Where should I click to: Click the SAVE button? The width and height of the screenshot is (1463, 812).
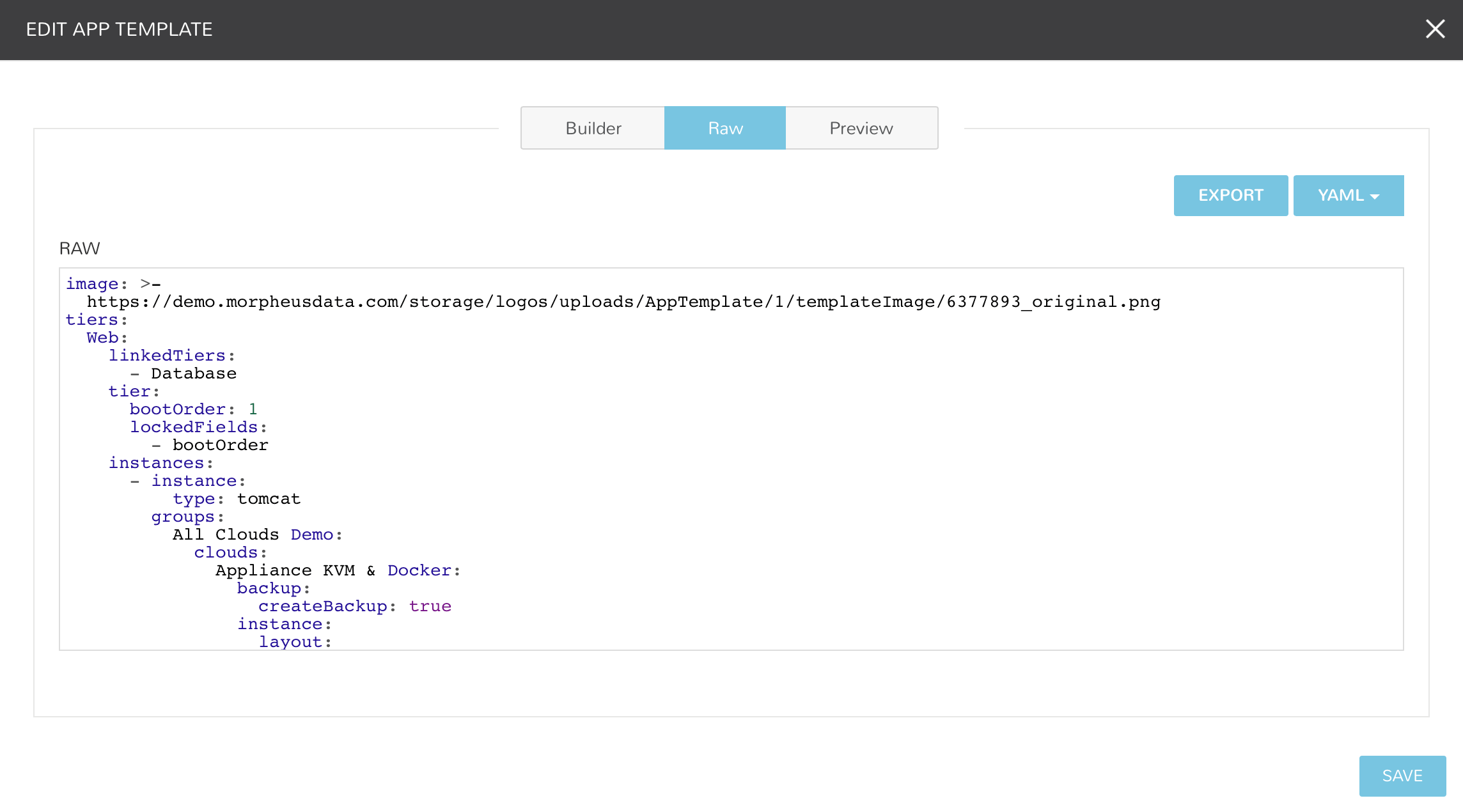click(1402, 776)
